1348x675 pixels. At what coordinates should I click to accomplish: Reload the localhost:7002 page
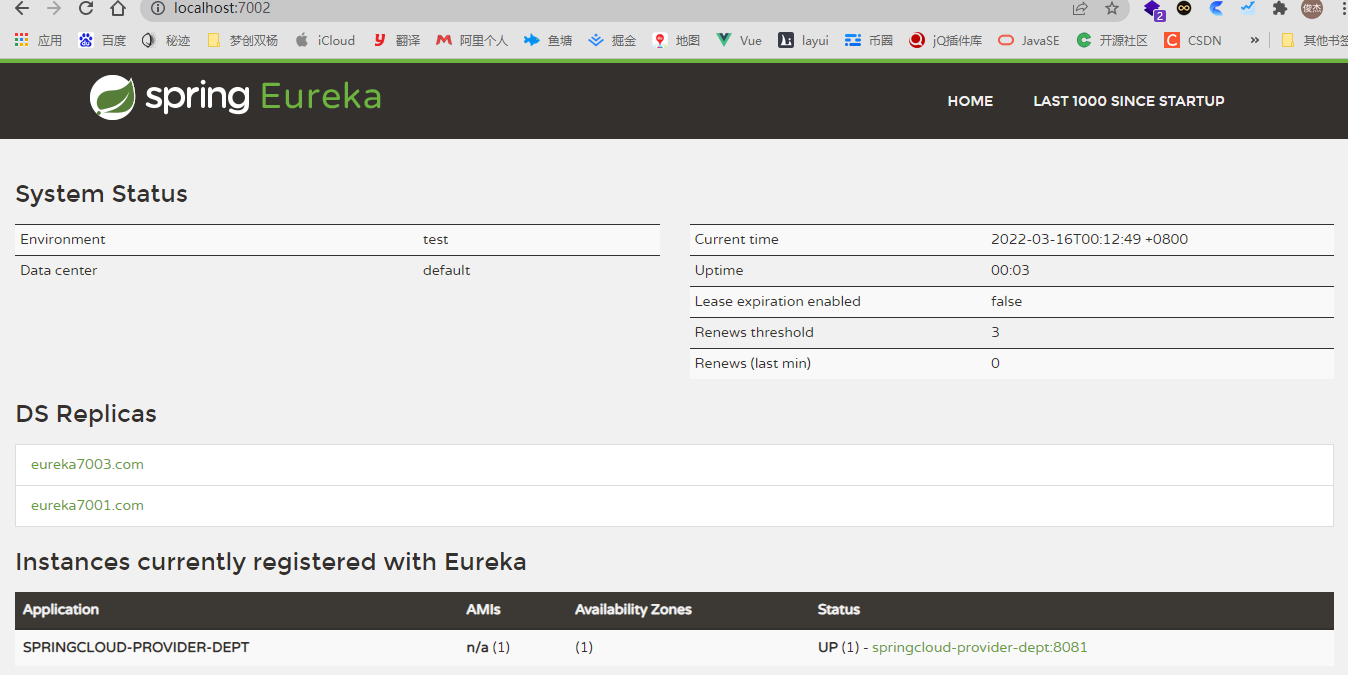(86, 9)
